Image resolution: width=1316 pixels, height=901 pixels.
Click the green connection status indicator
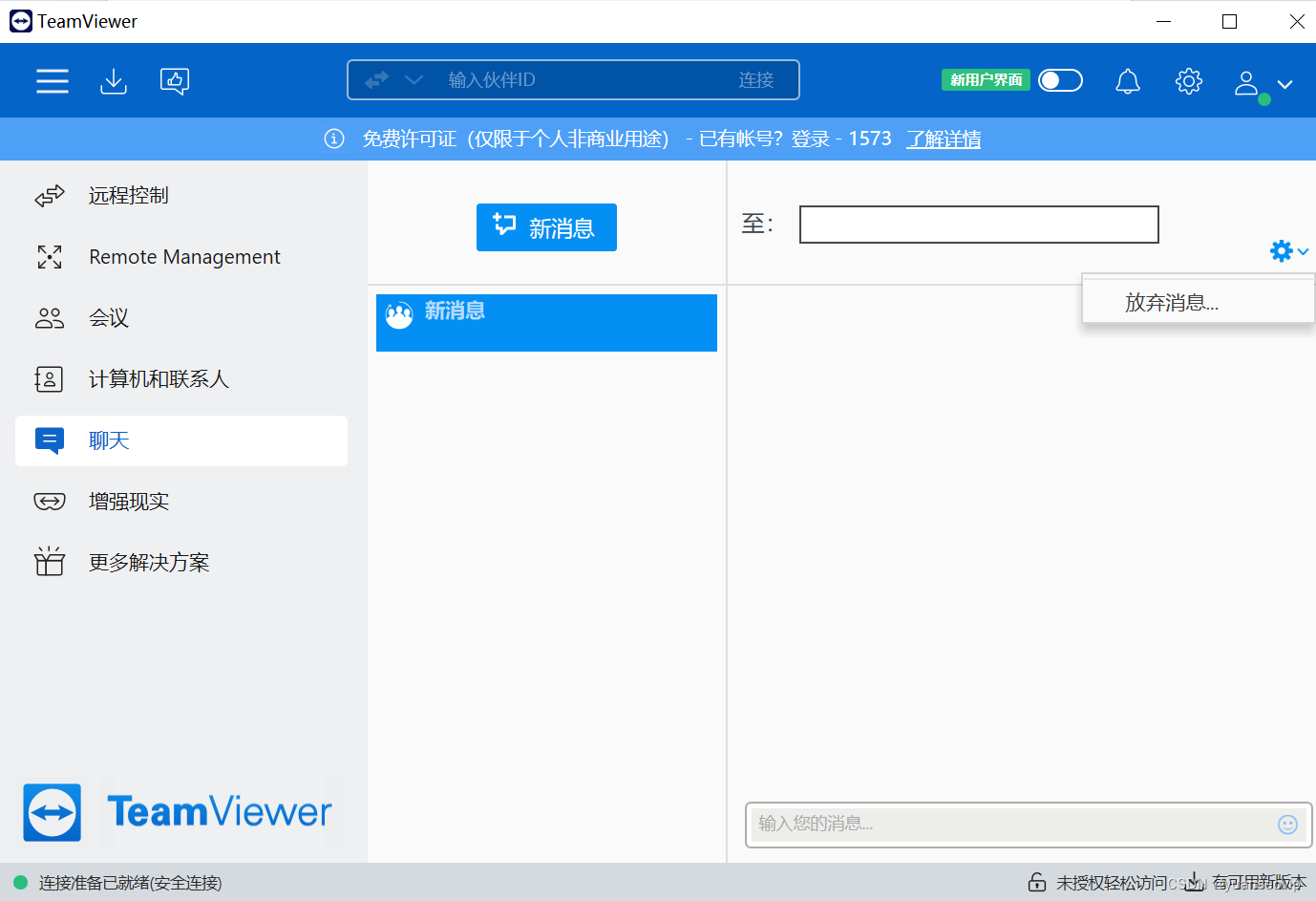tap(20, 883)
